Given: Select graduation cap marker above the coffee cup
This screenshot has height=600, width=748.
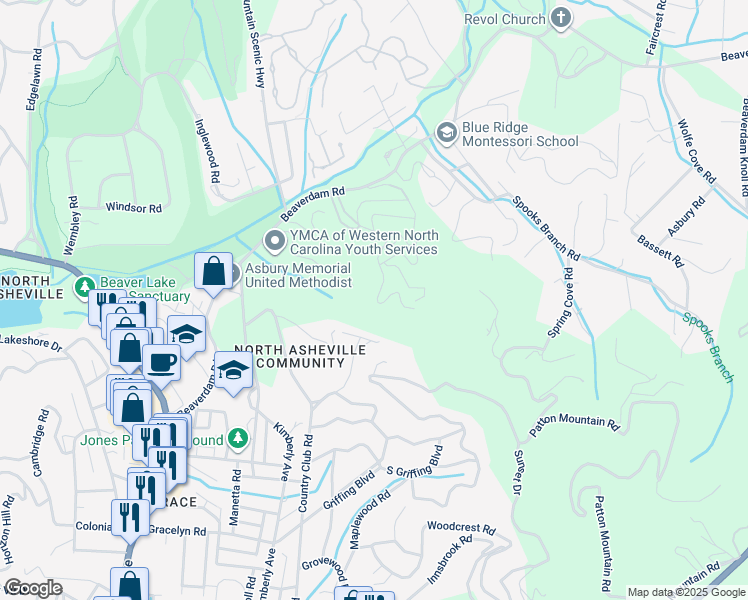Looking at the screenshot, I should coord(187,337).
